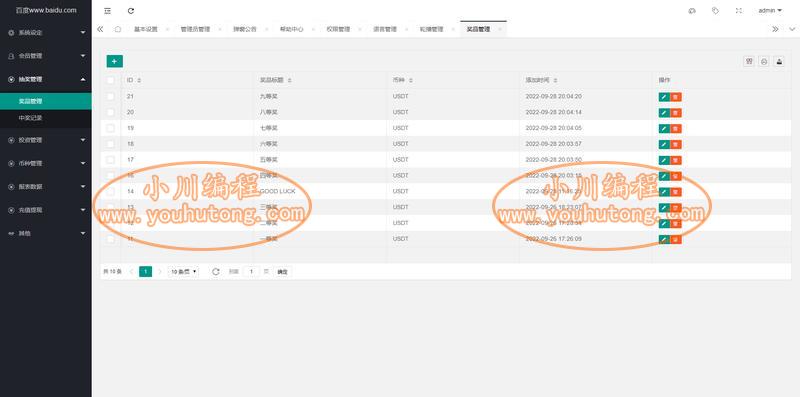Sort by the 添加时间 column arrows
This screenshot has height=397, width=800.
point(555,81)
